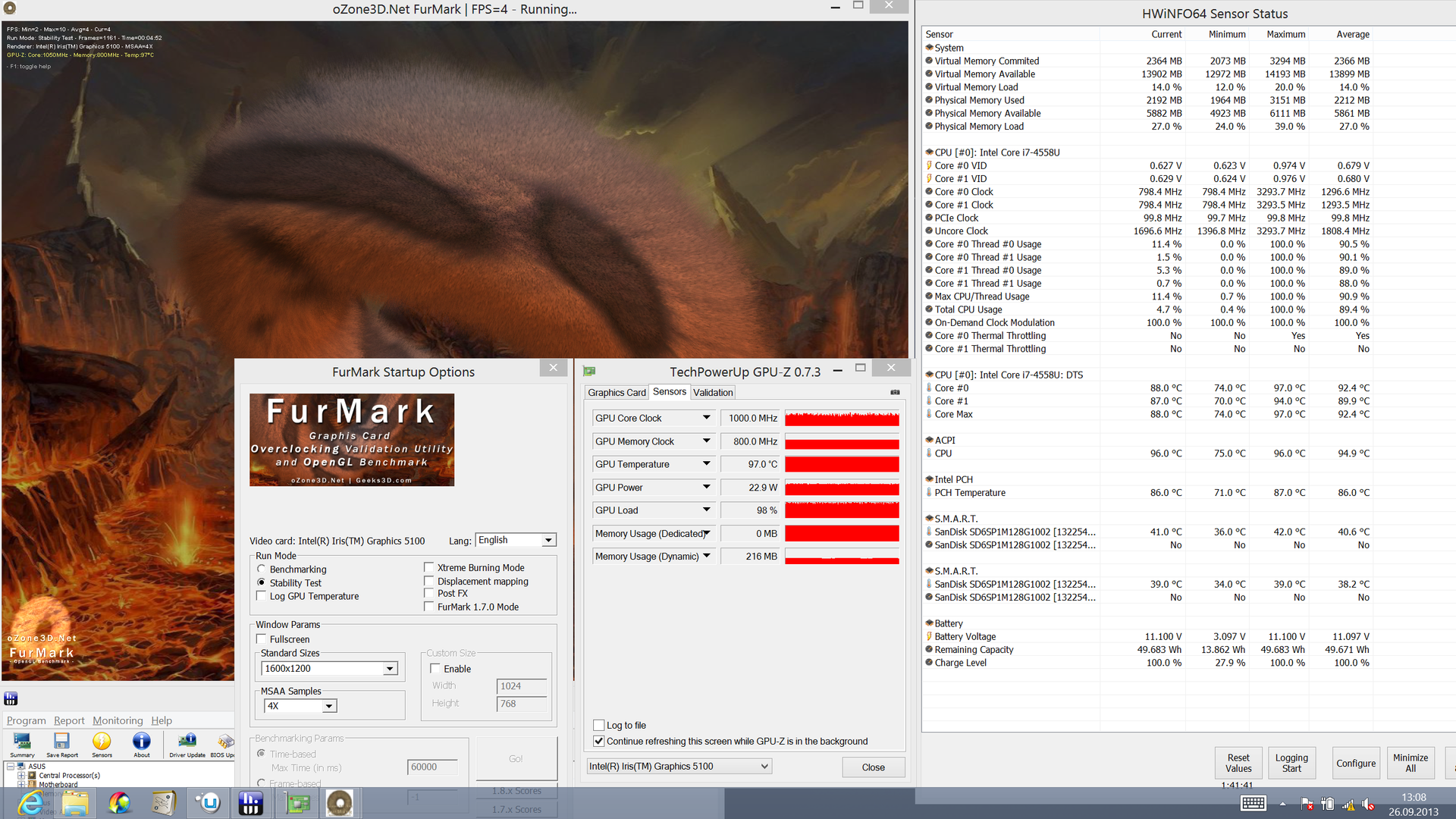Click HWiNFO window title icon

click(11, 698)
